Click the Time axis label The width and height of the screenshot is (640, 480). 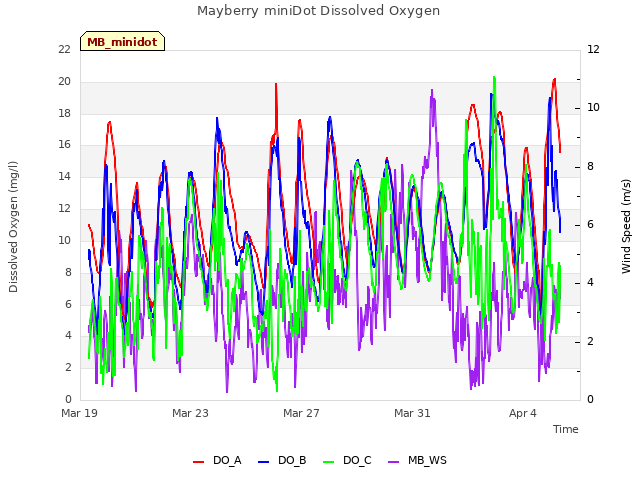point(565,429)
